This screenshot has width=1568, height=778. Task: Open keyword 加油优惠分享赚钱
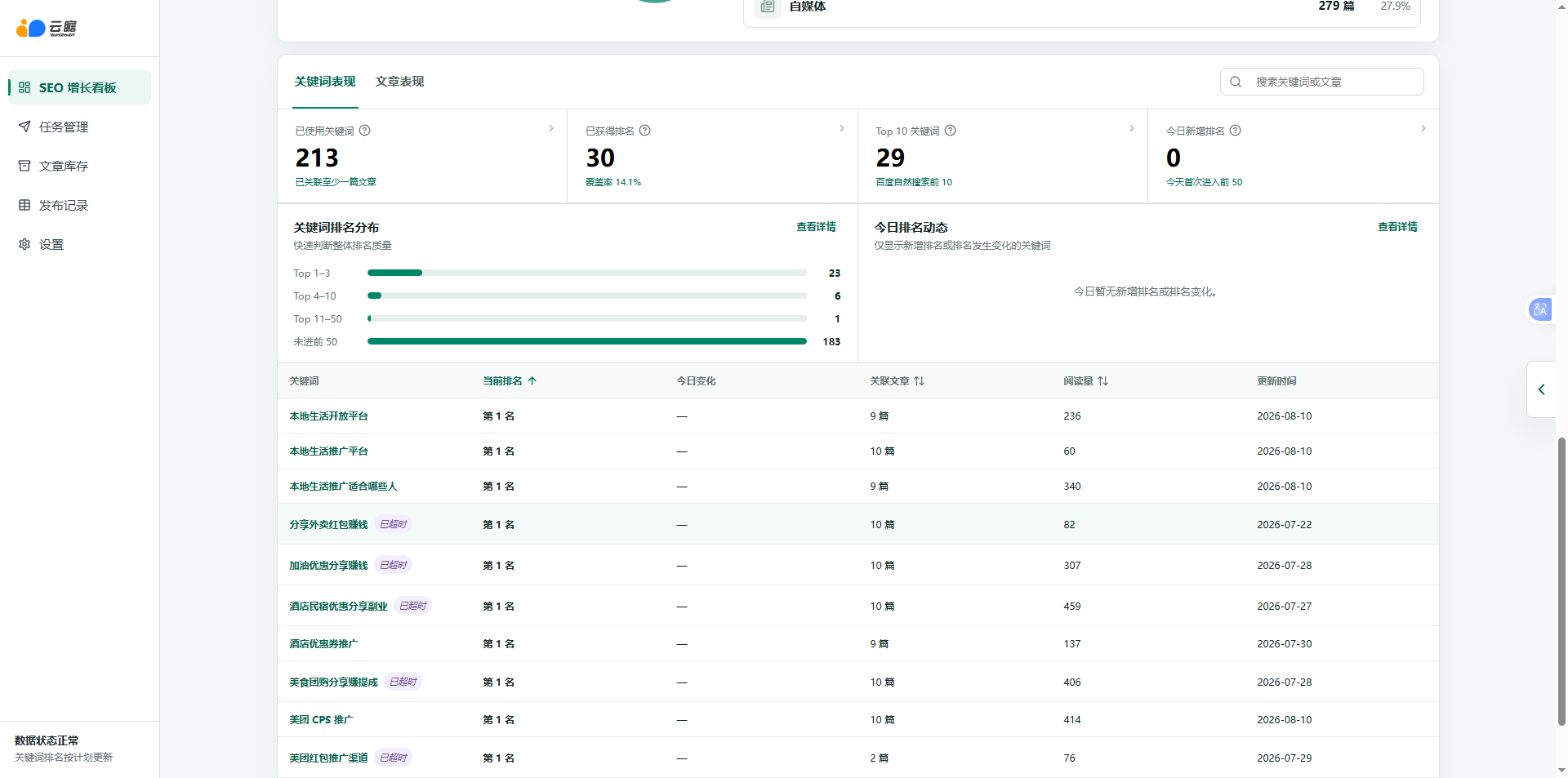(329, 566)
